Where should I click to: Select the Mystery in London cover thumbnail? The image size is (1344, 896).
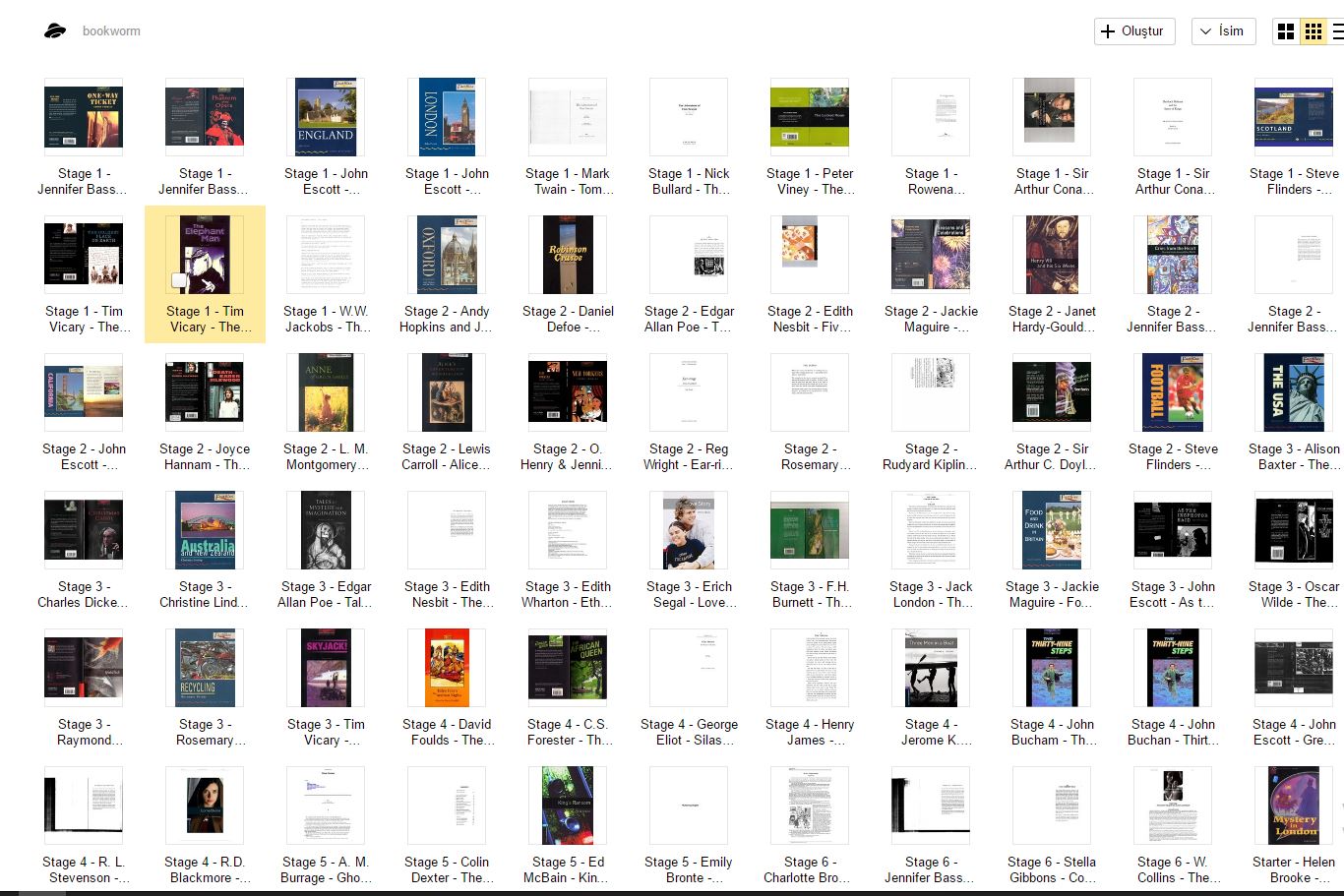[1294, 806]
